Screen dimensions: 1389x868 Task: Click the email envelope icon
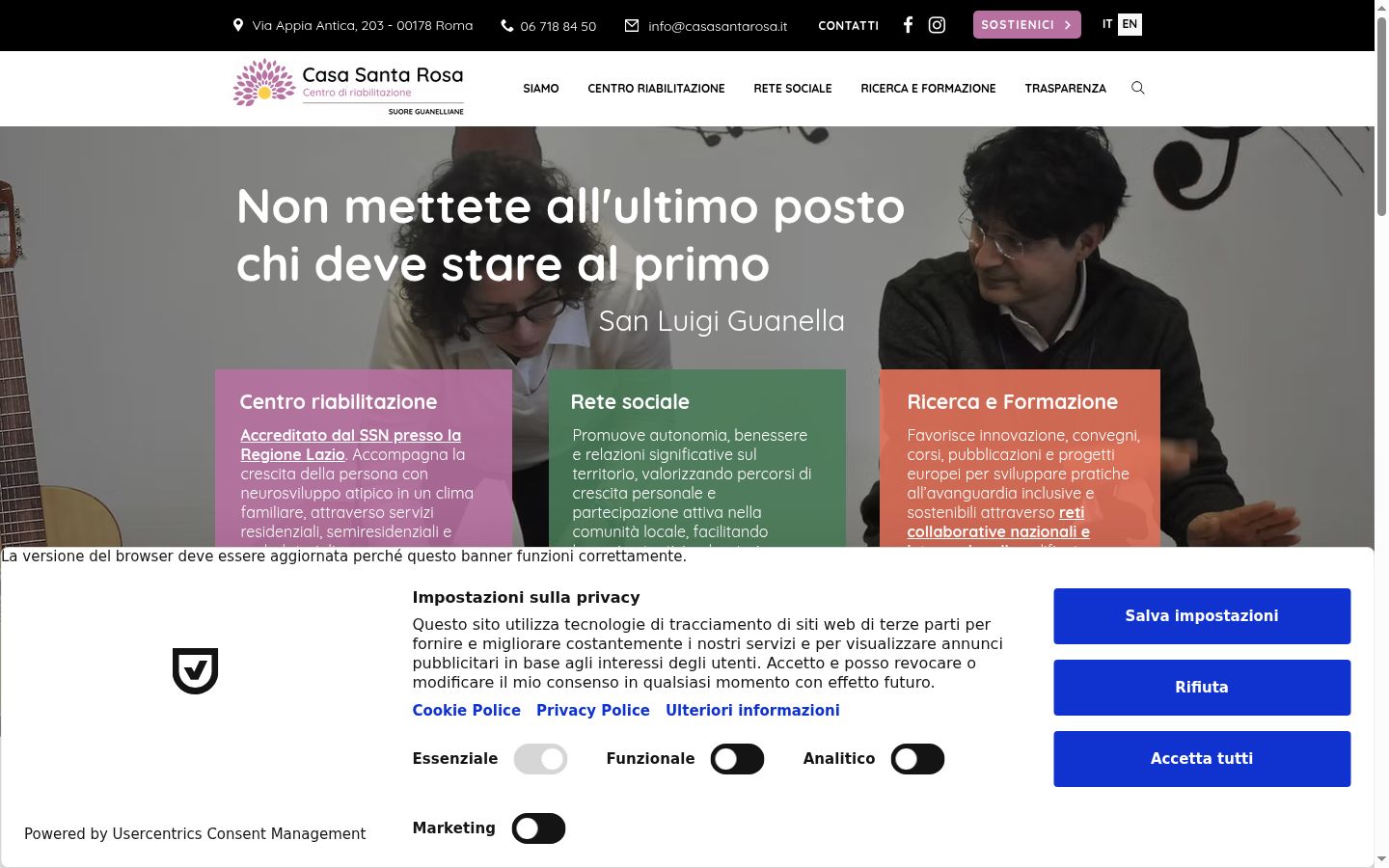[x=632, y=26]
